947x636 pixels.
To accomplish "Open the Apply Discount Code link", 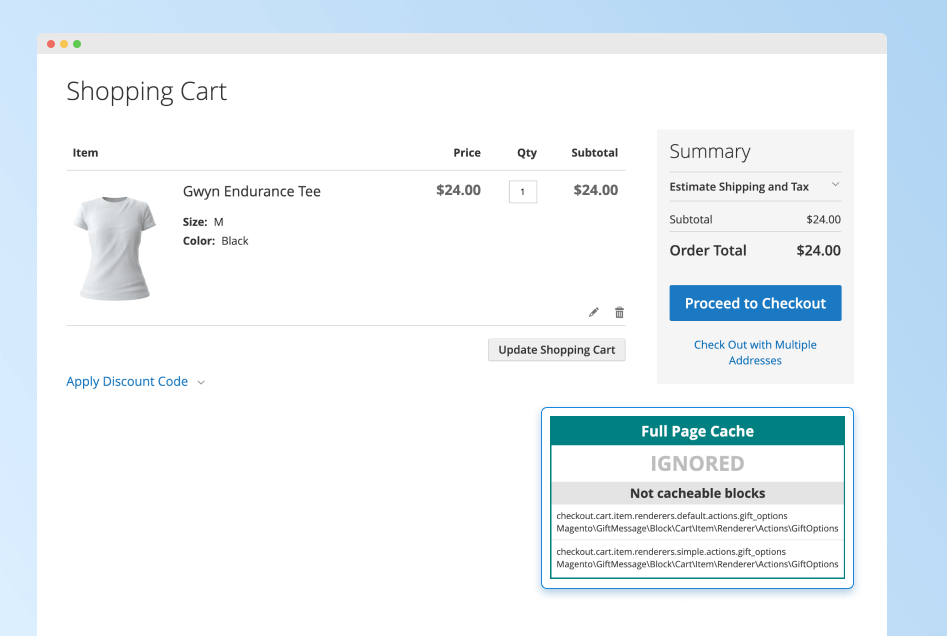I will [x=127, y=381].
